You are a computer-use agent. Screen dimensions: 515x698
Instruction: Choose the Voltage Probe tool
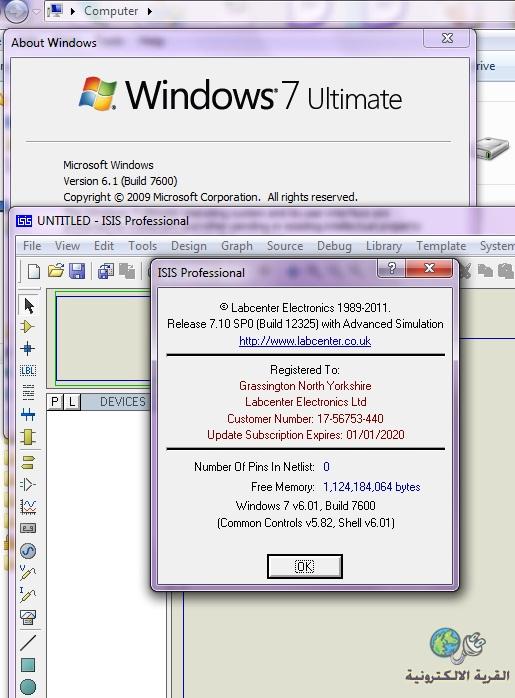pyautogui.click(x=28, y=573)
